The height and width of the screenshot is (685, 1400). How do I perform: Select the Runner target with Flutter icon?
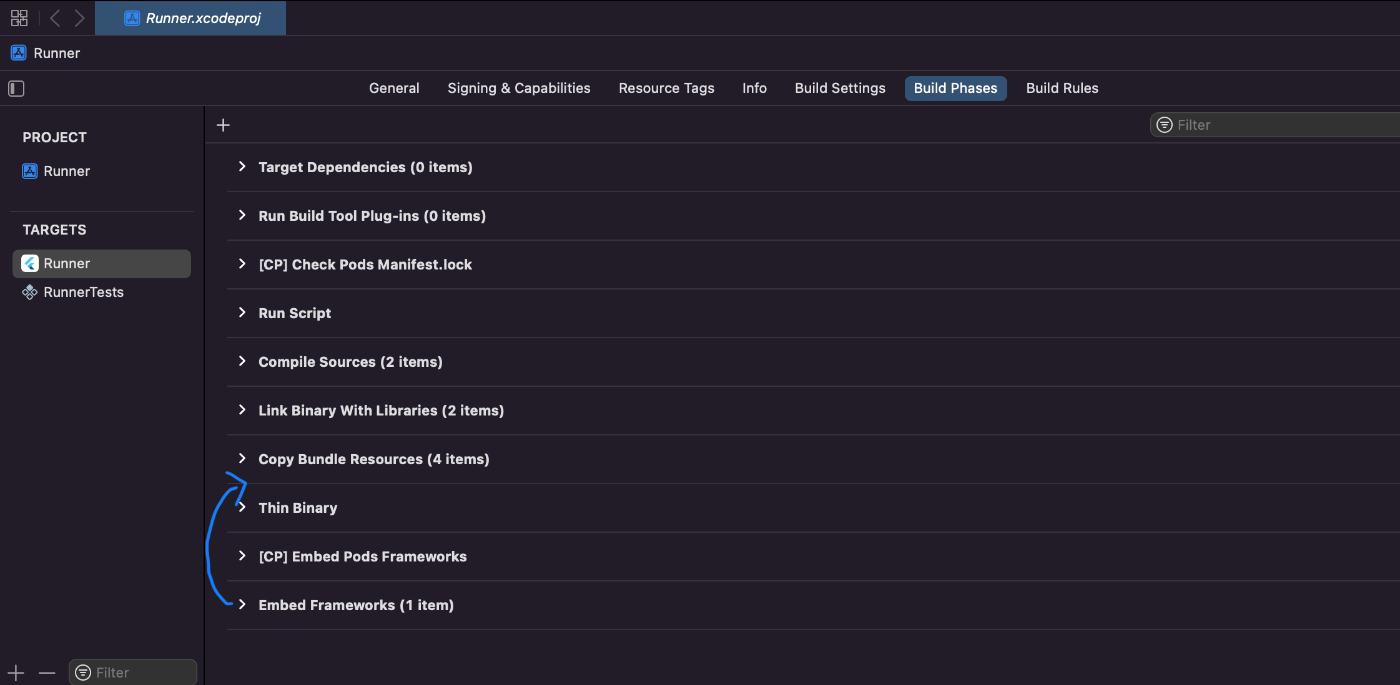(x=101, y=263)
